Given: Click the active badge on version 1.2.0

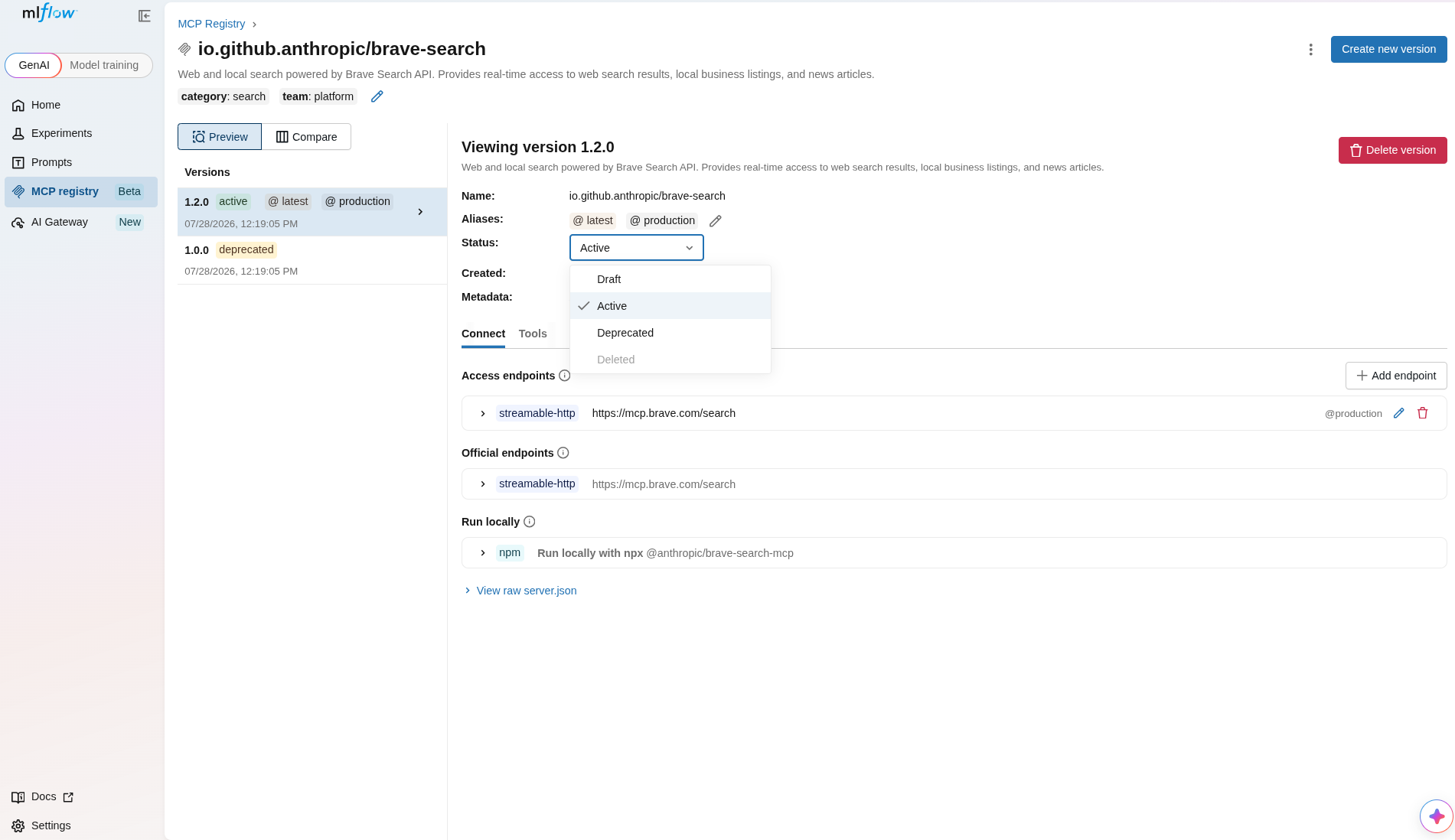Looking at the screenshot, I should 233,201.
